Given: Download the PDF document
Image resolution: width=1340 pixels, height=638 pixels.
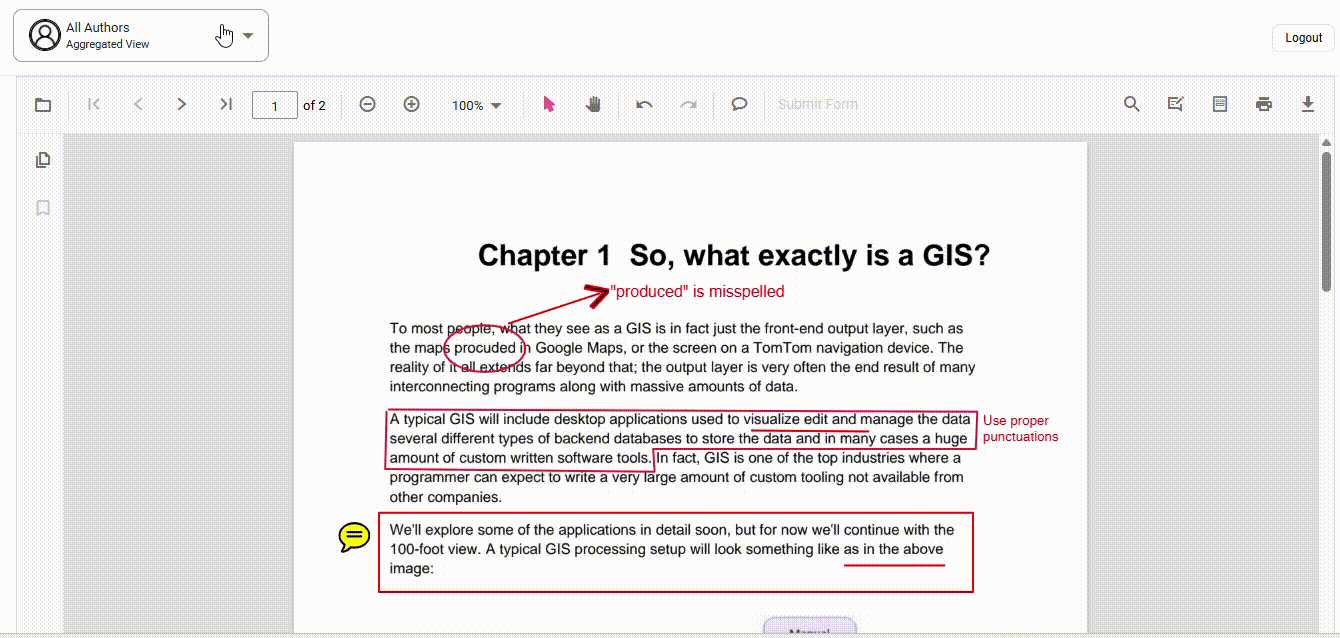Looking at the screenshot, I should point(1308,104).
